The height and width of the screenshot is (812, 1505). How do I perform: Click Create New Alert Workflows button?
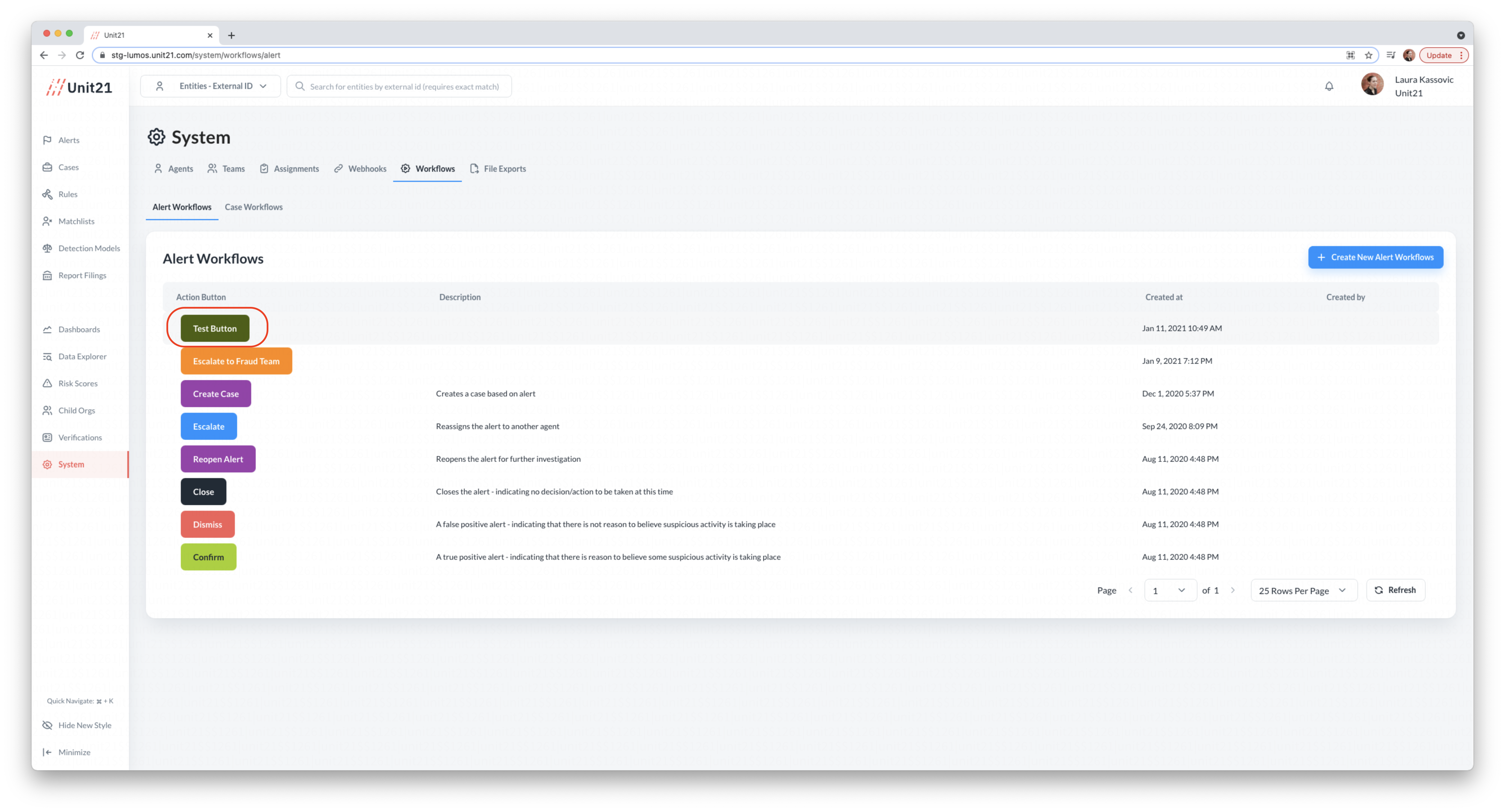pyautogui.click(x=1375, y=257)
